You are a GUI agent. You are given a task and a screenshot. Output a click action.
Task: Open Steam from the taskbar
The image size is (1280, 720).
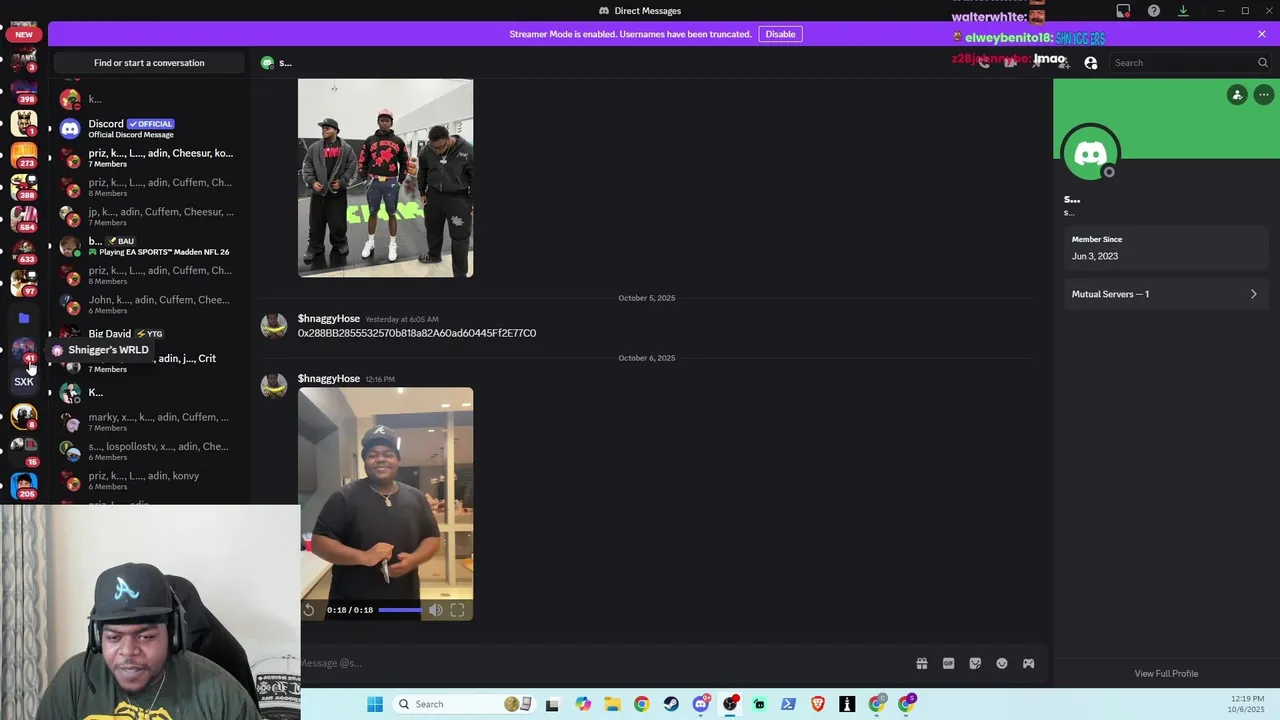coord(671,704)
